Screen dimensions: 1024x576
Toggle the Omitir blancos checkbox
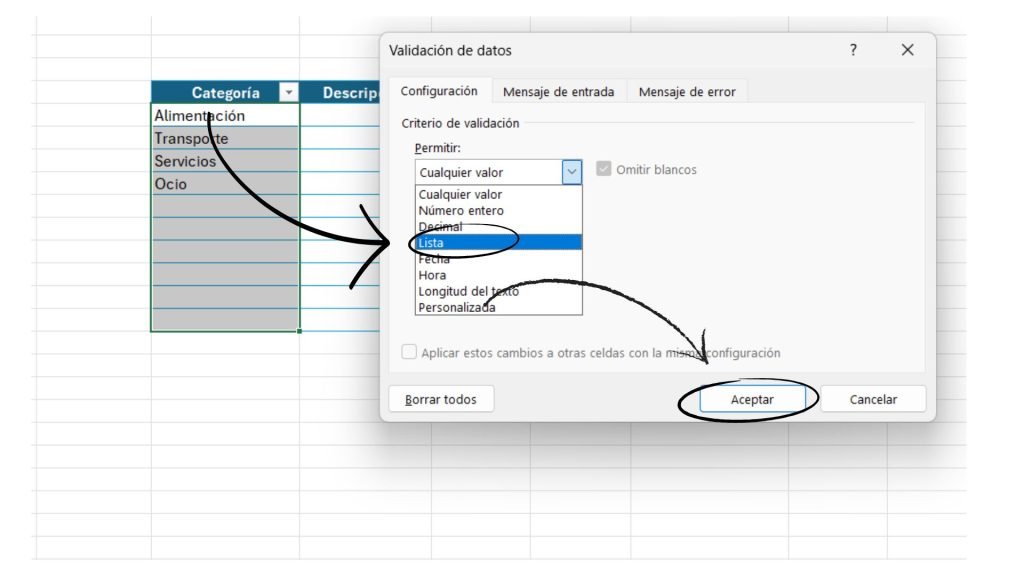603,170
